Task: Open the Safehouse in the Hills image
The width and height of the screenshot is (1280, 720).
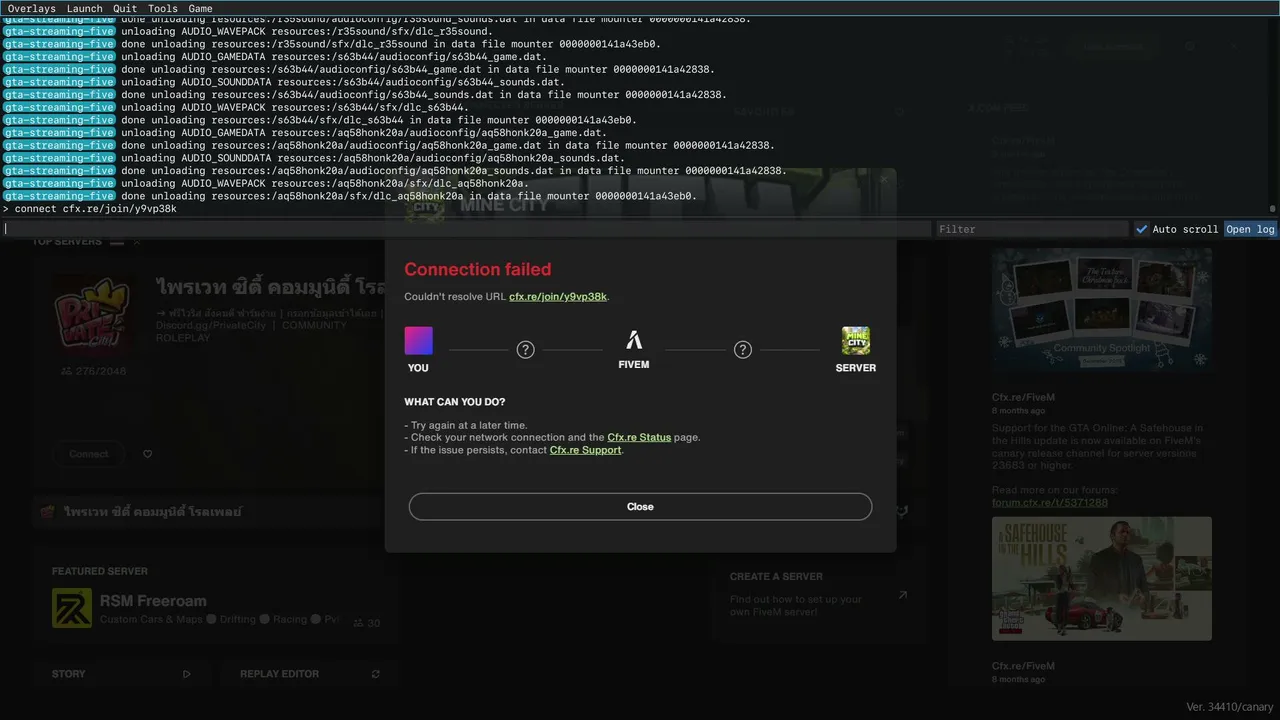Action: (x=1102, y=578)
